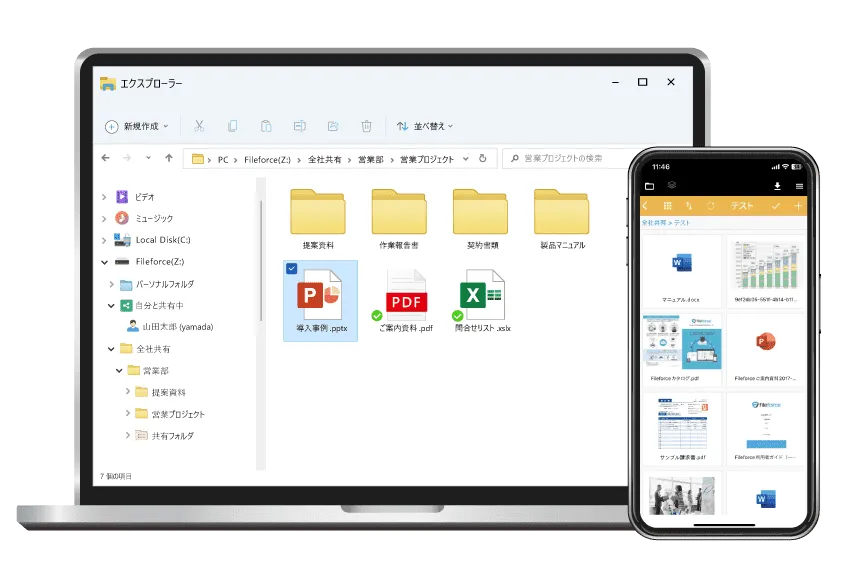Click the Delete trash can icon

[366, 126]
